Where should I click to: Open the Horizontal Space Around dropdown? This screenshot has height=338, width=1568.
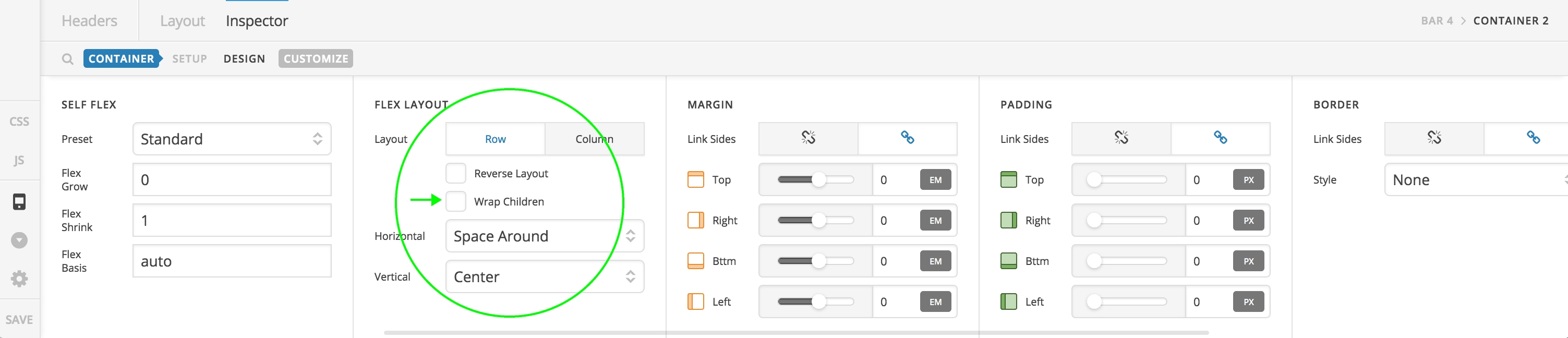544,236
